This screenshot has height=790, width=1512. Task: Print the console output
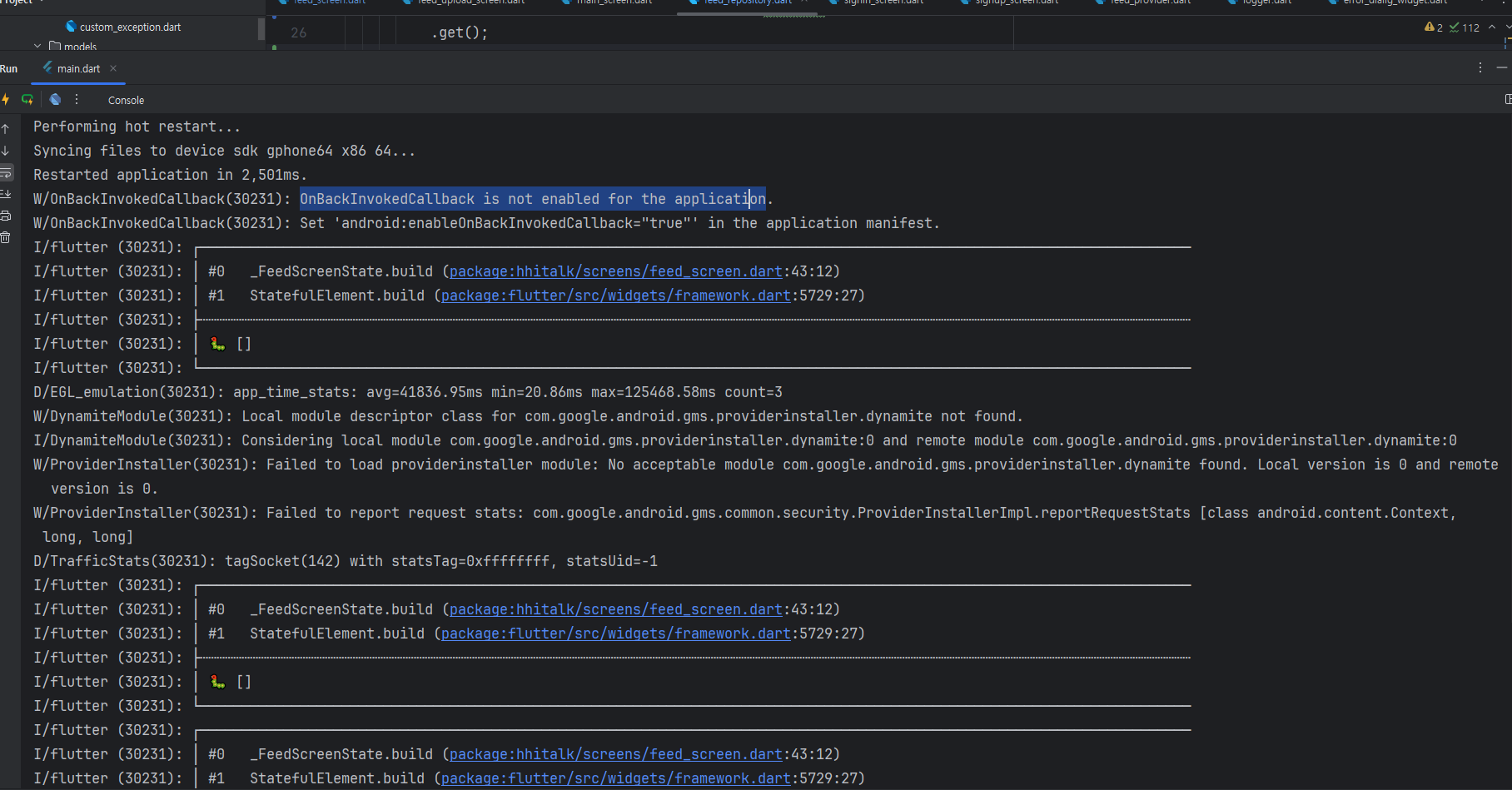click(x=5, y=216)
